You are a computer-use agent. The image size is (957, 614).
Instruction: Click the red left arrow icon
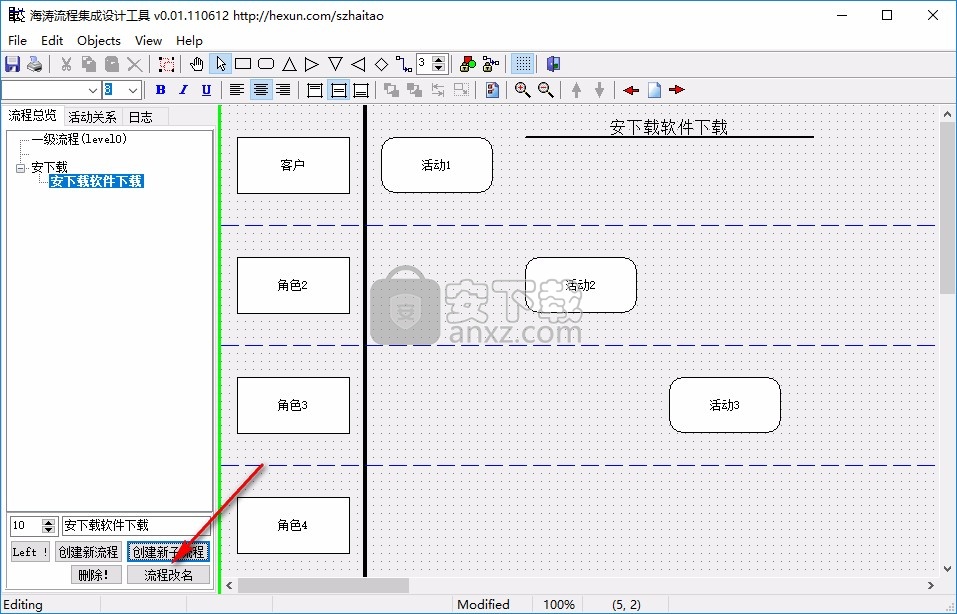click(630, 90)
